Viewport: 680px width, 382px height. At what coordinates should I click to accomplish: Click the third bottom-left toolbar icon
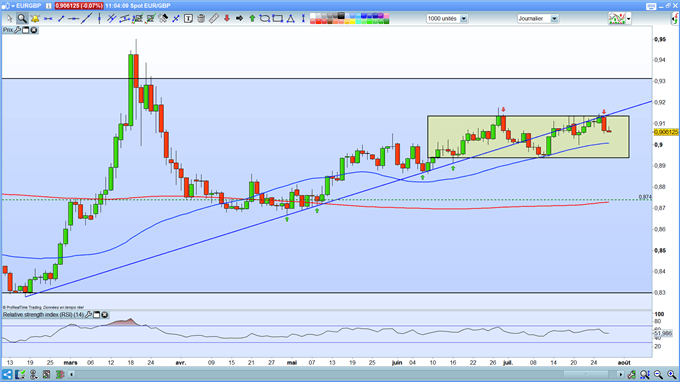click(33, 374)
